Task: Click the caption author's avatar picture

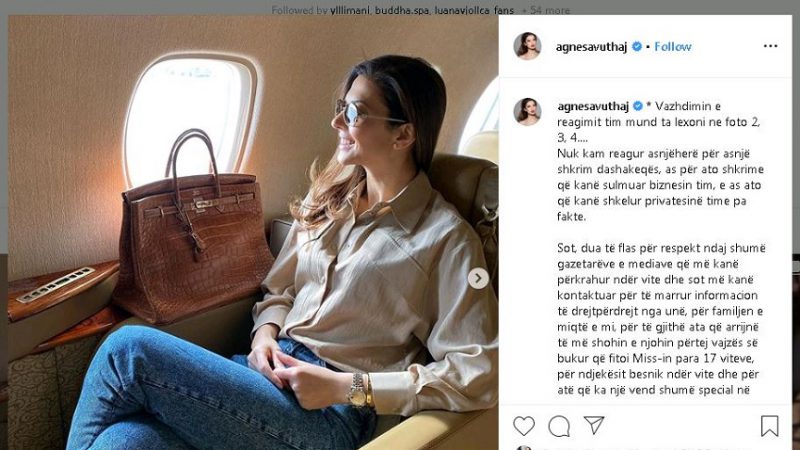Action: [527, 112]
